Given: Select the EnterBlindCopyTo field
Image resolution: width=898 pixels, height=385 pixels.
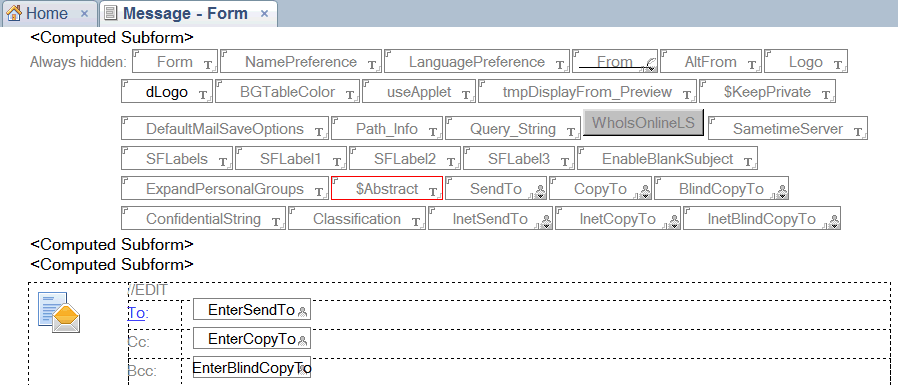Looking at the screenshot, I should pos(252,367).
